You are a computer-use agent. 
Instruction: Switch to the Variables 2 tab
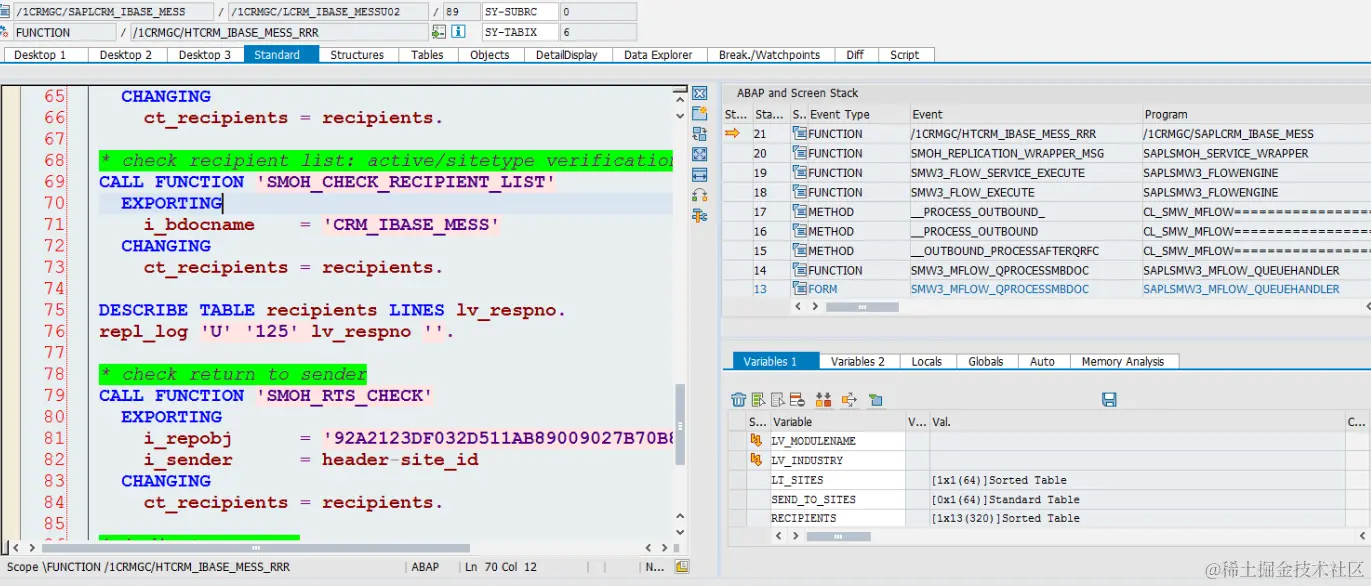pyautogui.click(x=858, y=361)
